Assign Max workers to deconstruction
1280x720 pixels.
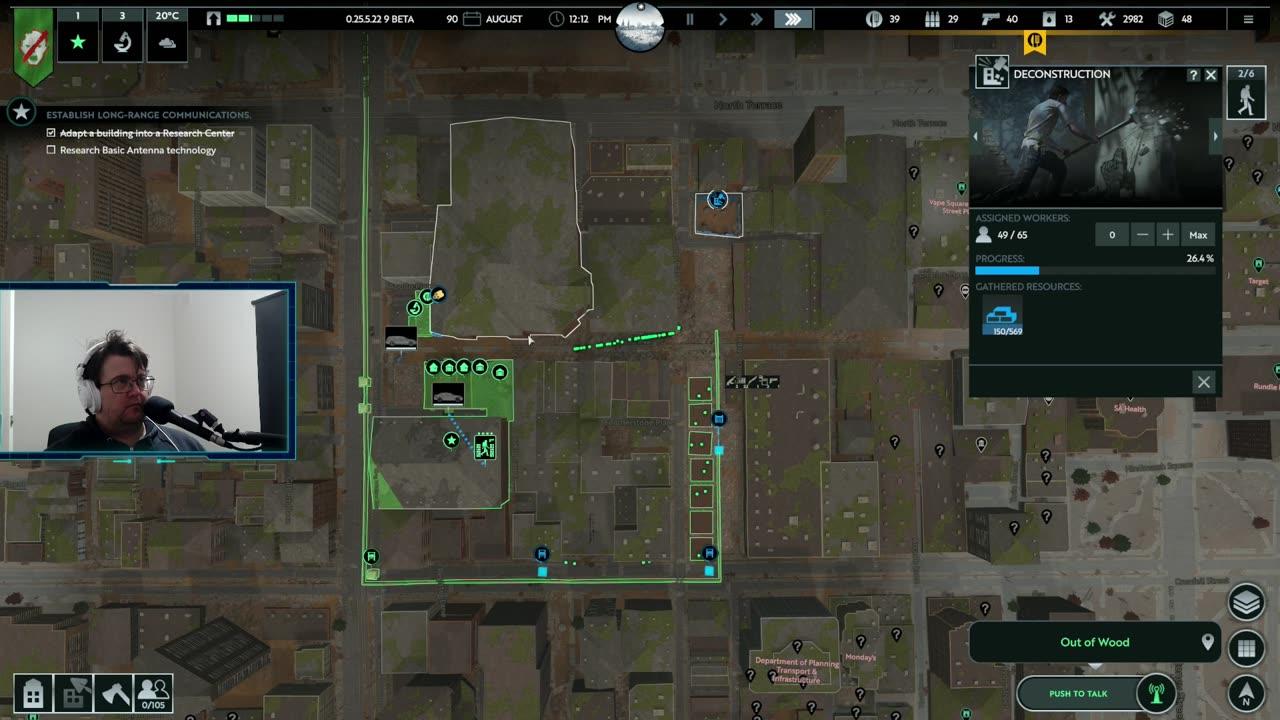click(x=1198, y=235)
